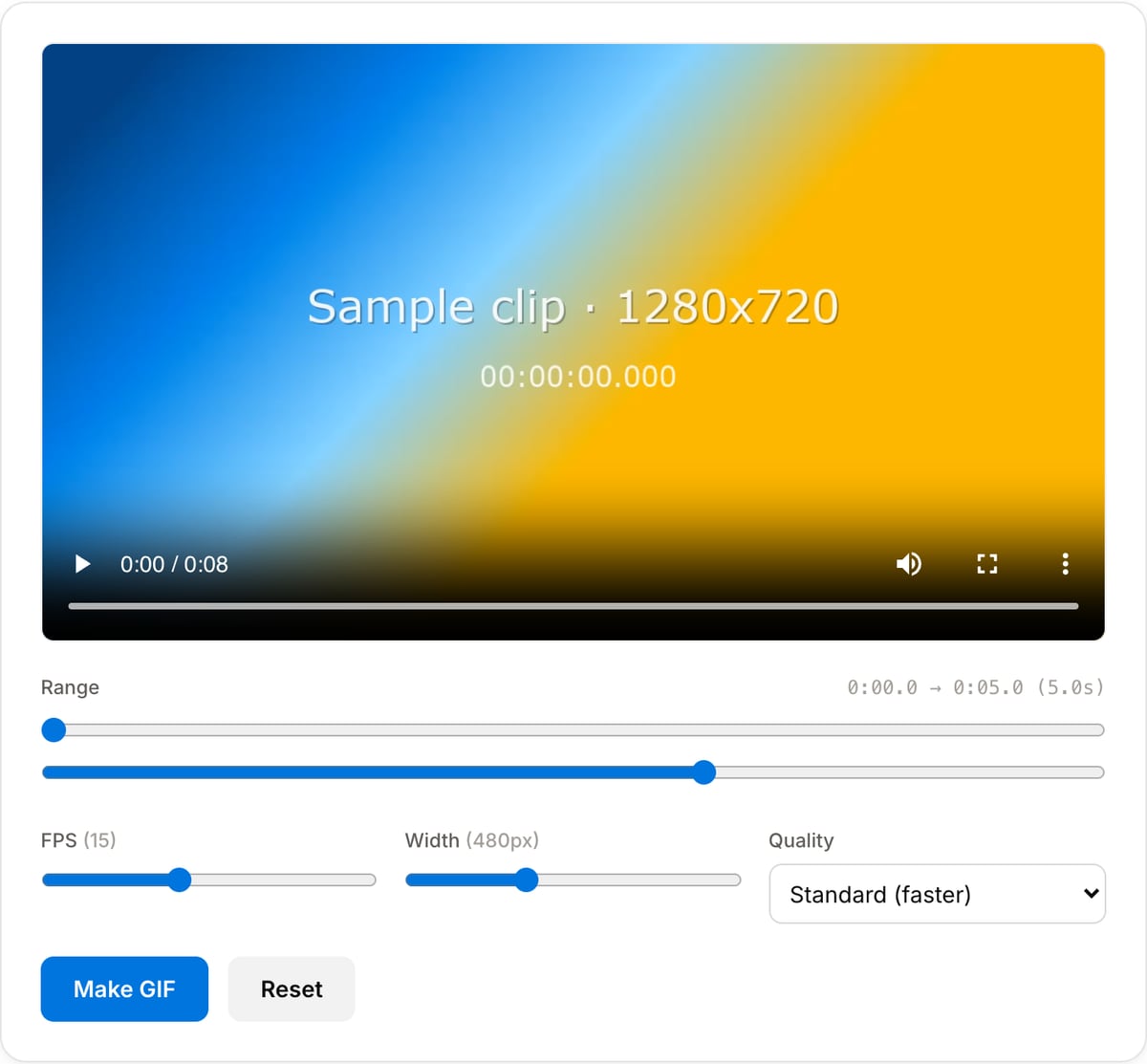The height and width of the screenshot is (1064, 1147).
Task: Click the FPS (15) label
Action: (x=78, y=840)
